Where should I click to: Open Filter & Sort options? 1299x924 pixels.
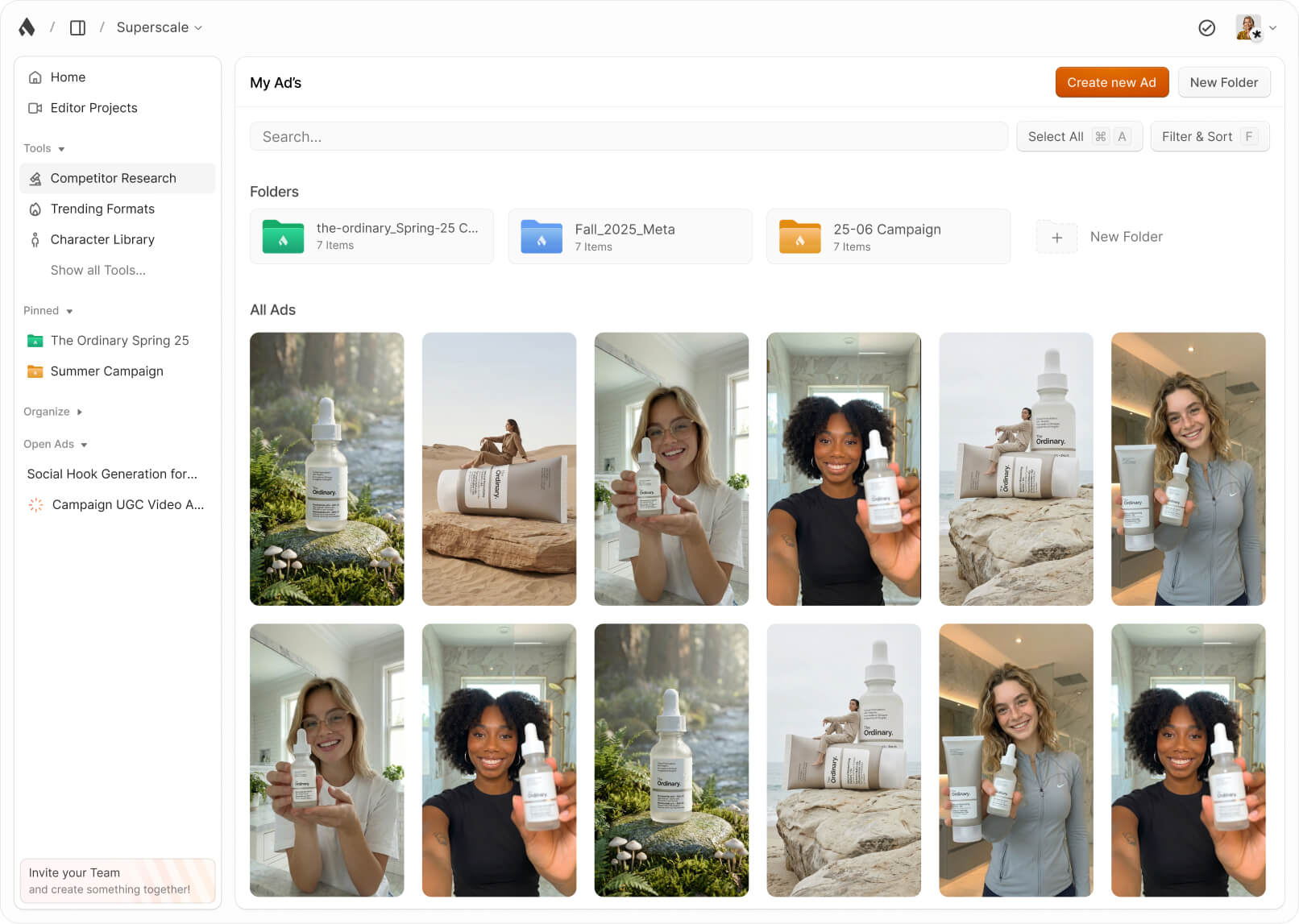point(1210,136)
